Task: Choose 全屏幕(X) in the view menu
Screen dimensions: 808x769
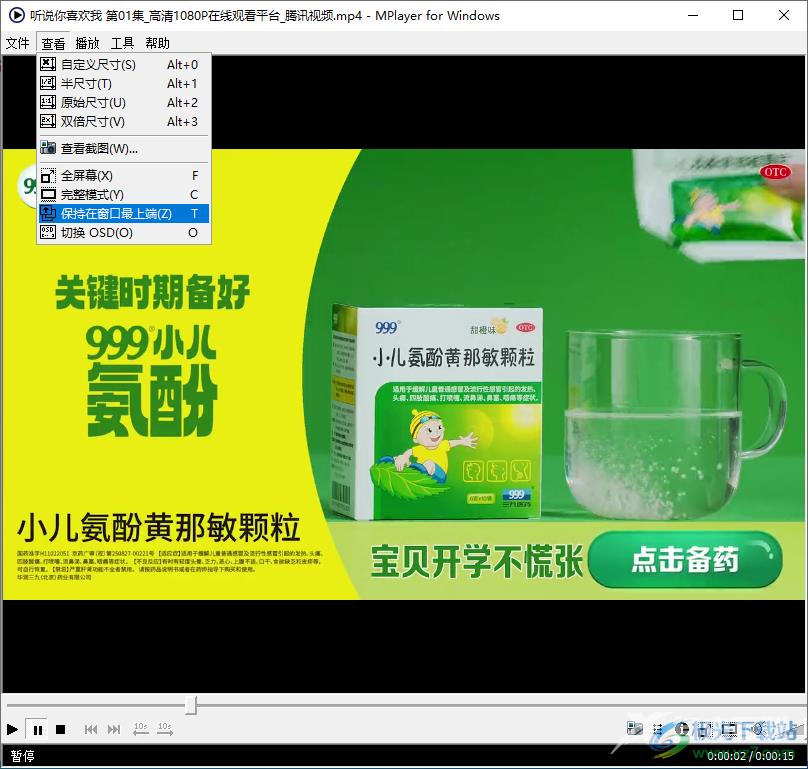Action: click(x=124, y=176)
